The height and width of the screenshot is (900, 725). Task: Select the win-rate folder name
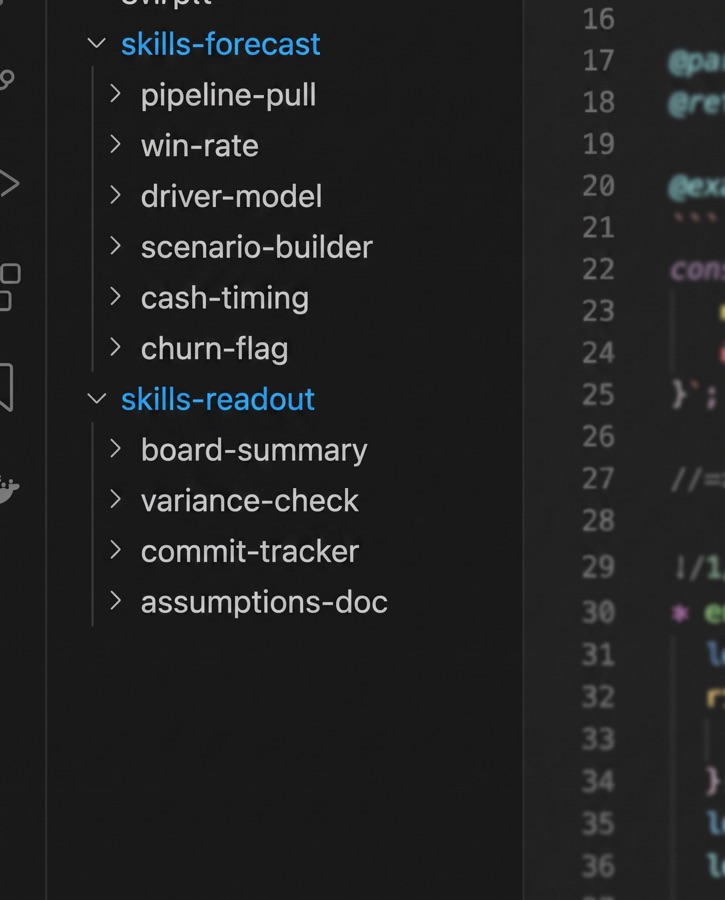(199, 146)
